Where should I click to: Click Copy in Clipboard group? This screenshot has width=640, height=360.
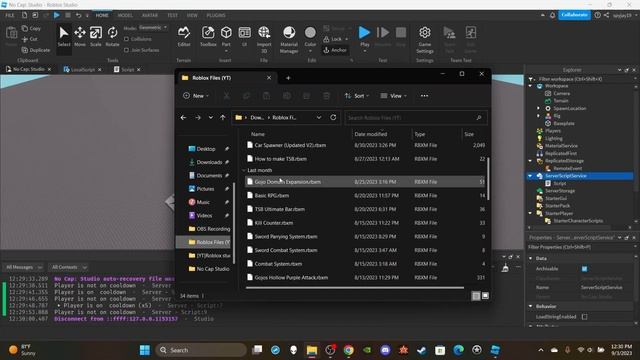coord(31,28)
